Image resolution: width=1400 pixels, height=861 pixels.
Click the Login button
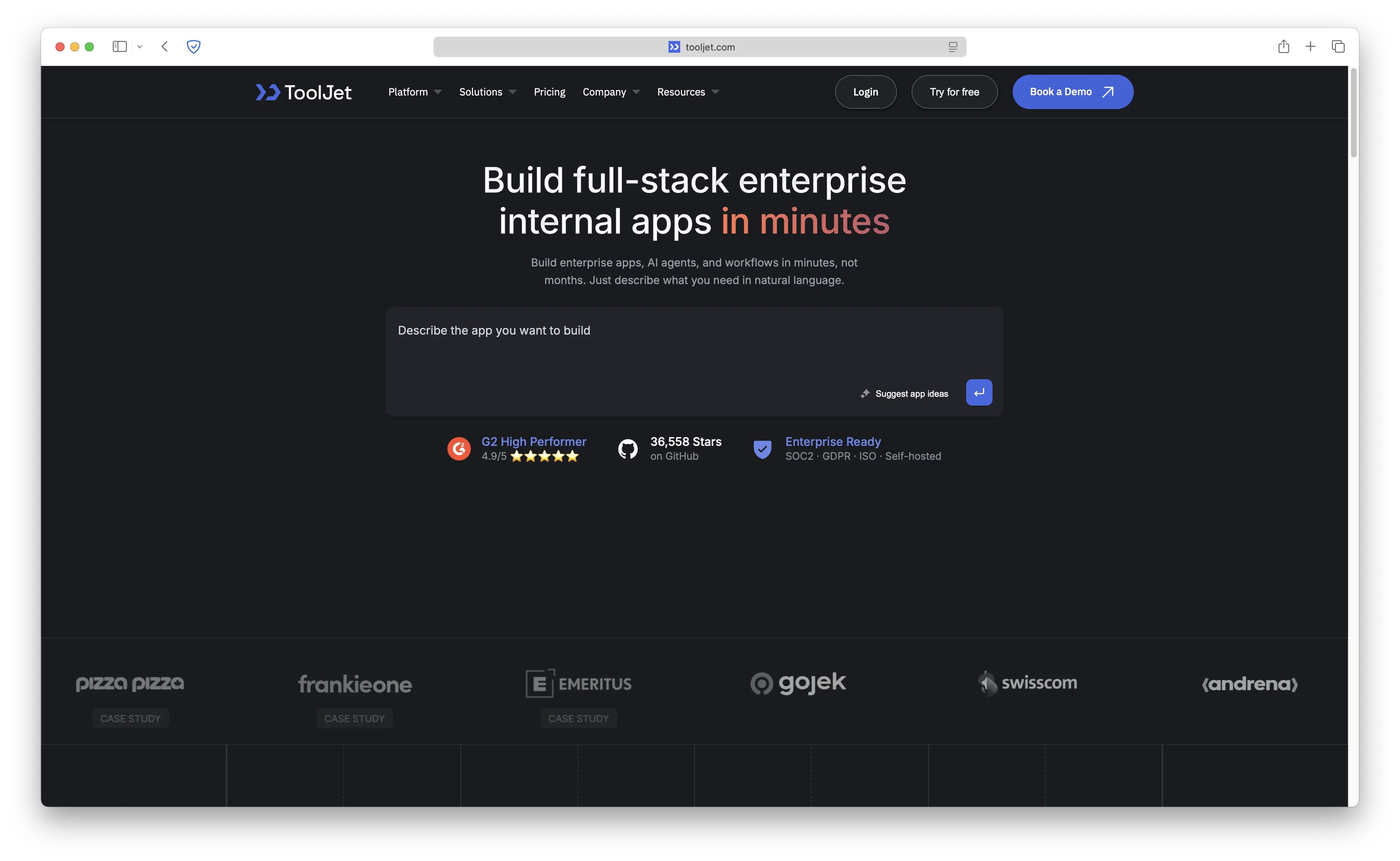(865, 92)
